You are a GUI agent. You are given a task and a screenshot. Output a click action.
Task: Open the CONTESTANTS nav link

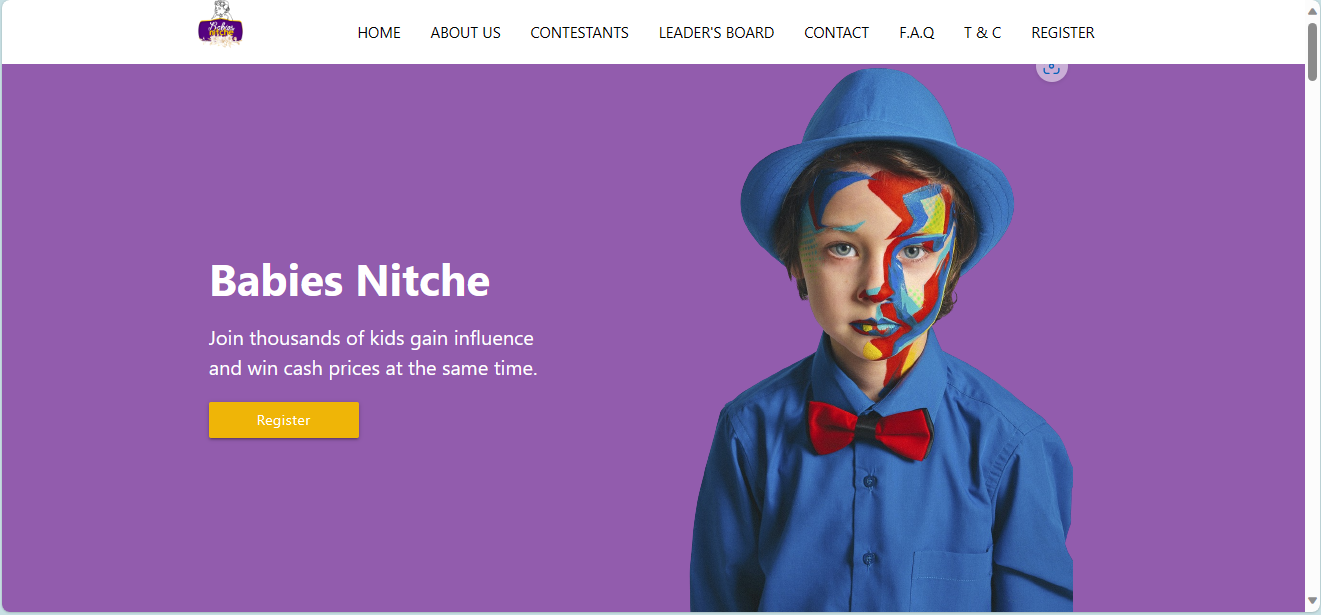point(579,33)
